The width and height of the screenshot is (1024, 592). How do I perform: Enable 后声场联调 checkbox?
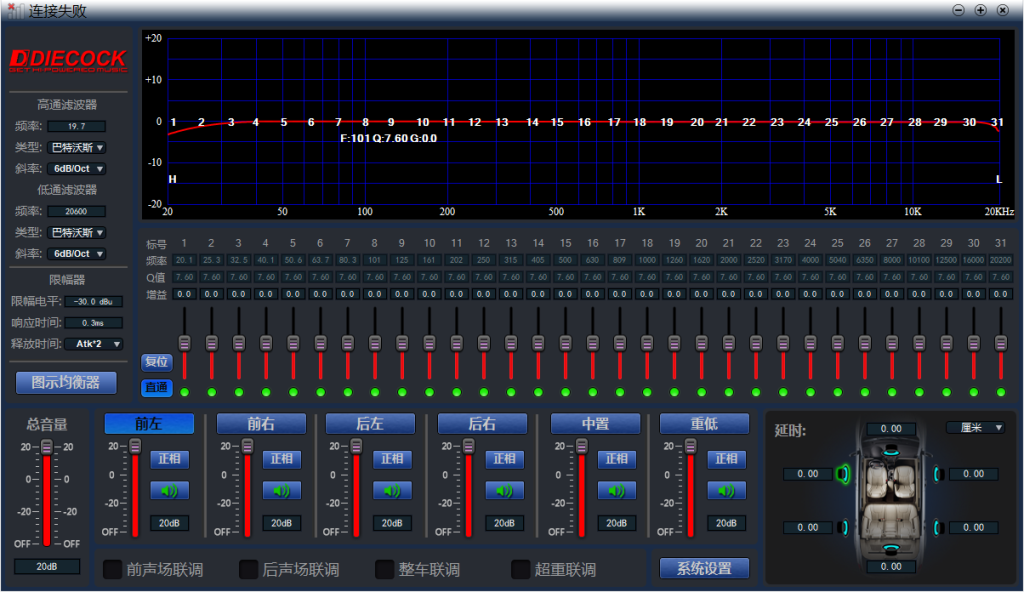[248, 569]
